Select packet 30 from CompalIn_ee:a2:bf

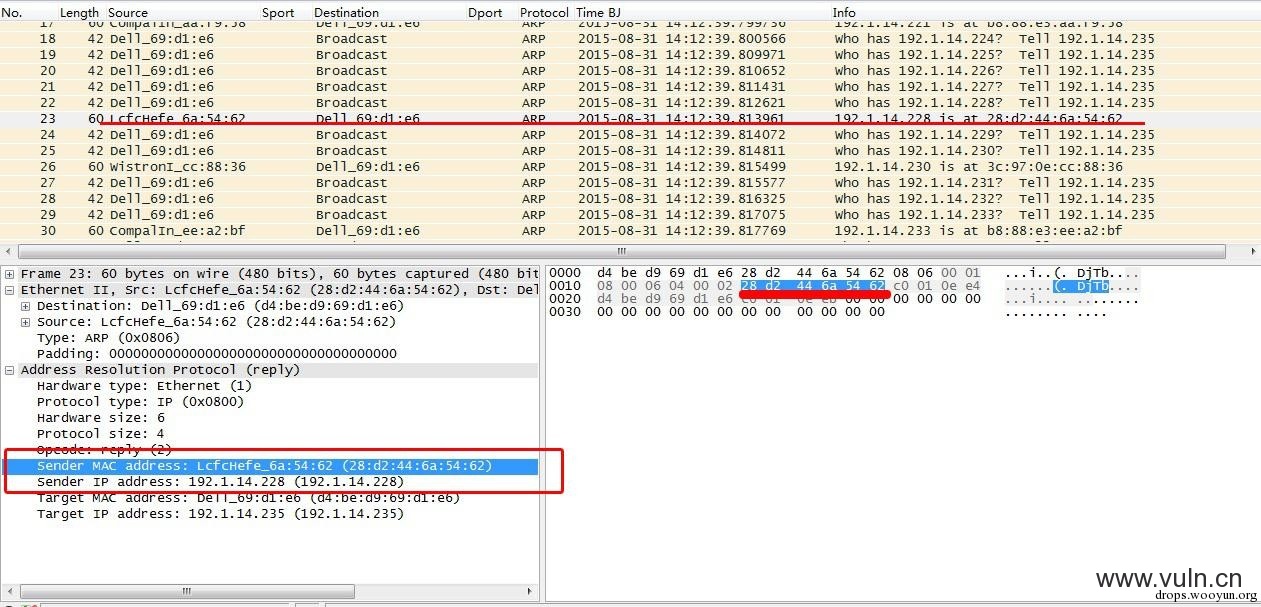[630, 231]
